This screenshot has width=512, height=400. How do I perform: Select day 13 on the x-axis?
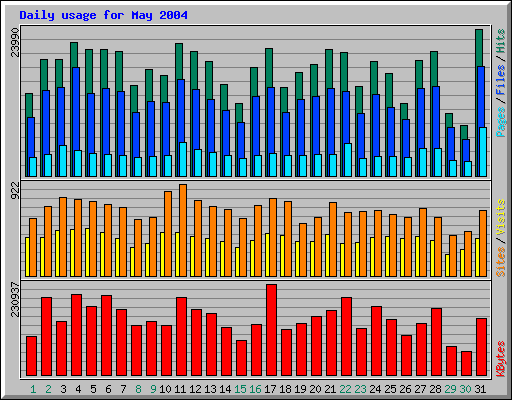[210, 389]
